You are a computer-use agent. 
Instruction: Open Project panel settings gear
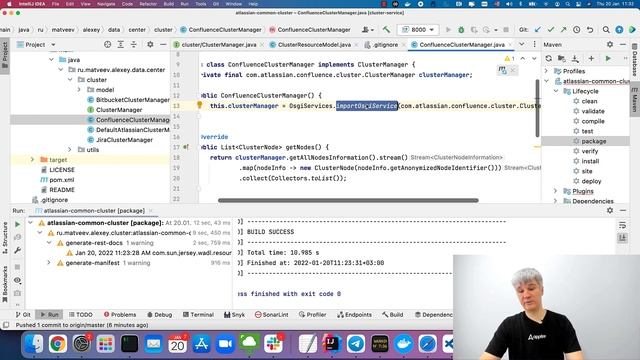click(150, 44)
